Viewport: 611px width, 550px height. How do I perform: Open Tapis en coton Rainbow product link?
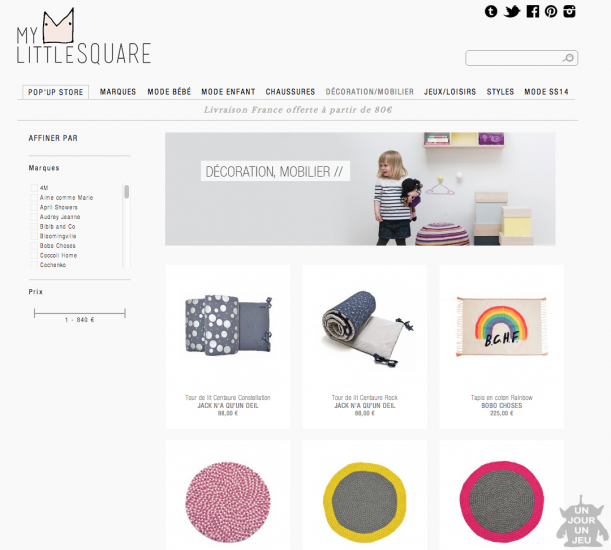(502, 398)
